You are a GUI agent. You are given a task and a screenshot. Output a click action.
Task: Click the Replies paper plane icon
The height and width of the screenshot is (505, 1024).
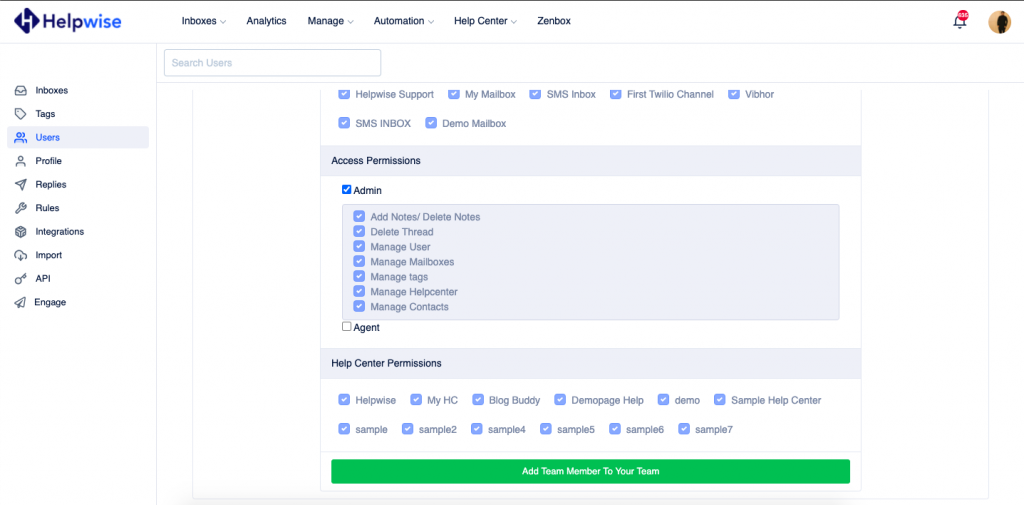click(x=20, y=185)
